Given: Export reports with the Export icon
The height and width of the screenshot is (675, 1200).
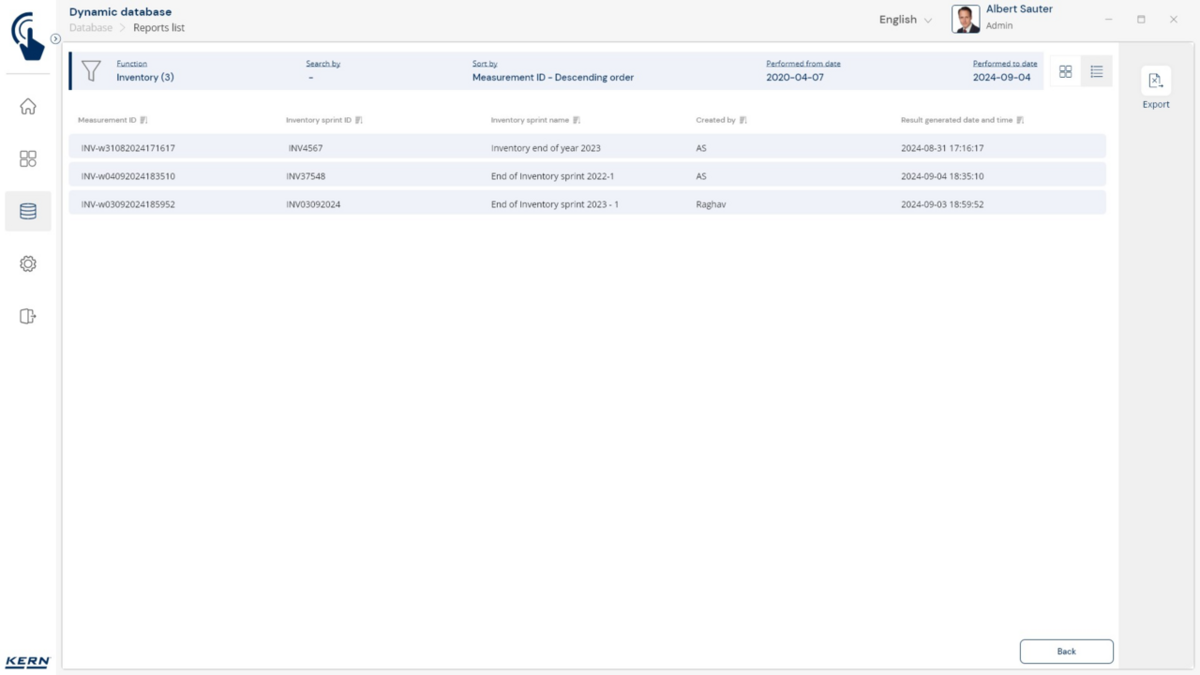Looking at the screenshot, I should point(1155,82).
